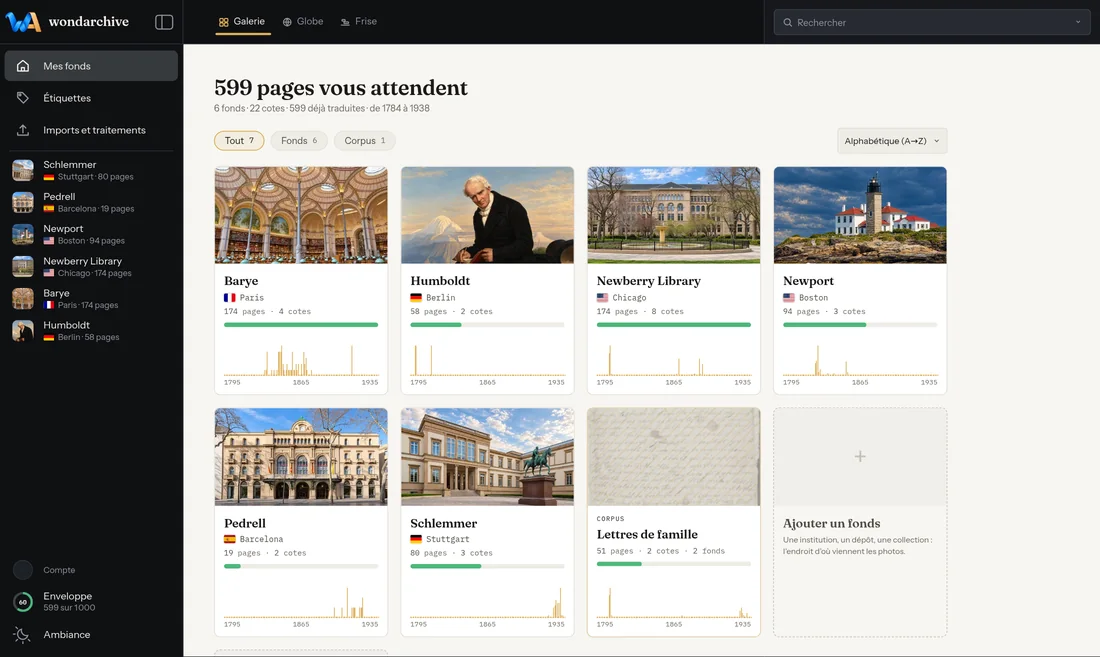Click the Humboldt card progress bar
The image size is (1100, 657).
pyautogui.click(x=488, y=325)
